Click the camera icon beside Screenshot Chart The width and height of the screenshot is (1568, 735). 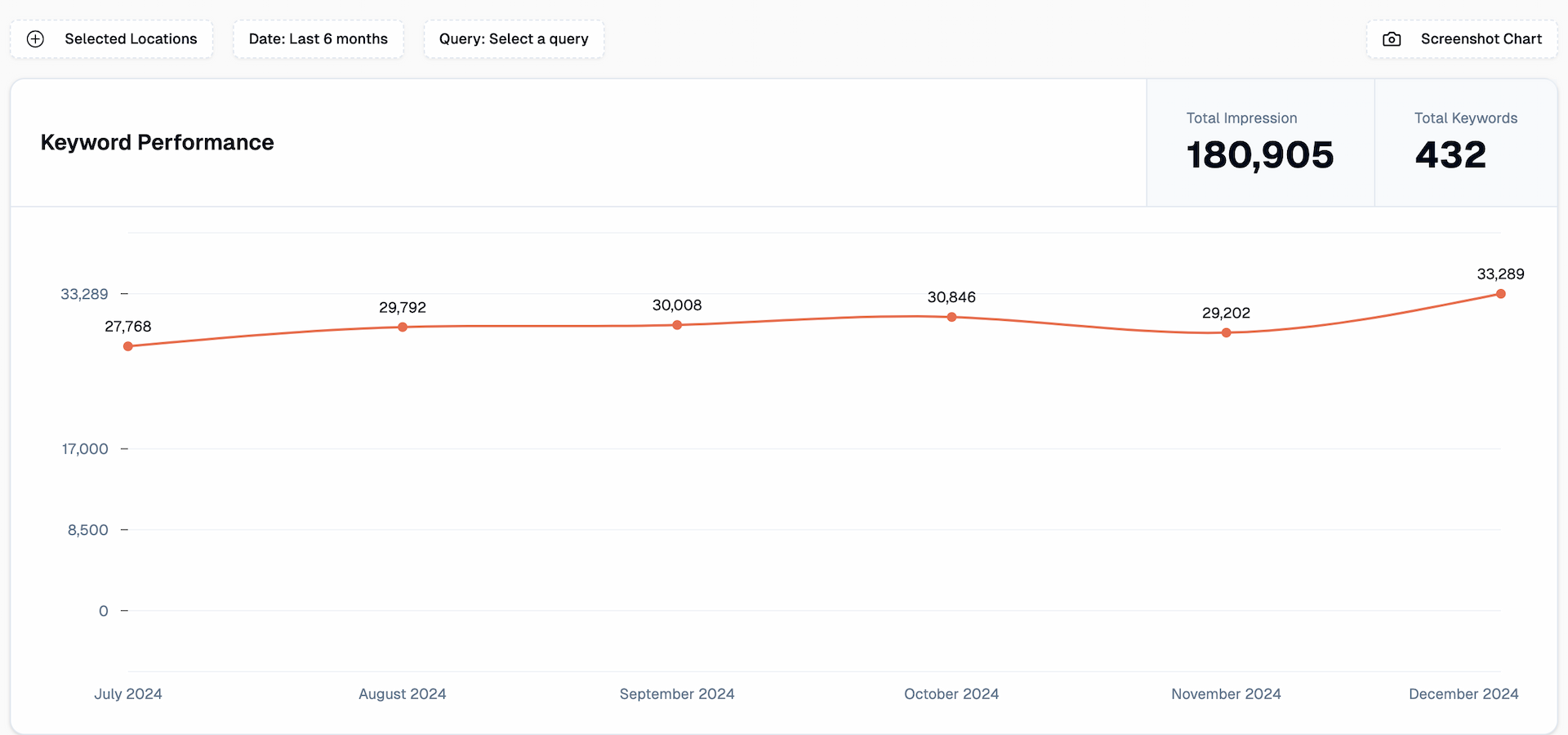coord(1392,39)
